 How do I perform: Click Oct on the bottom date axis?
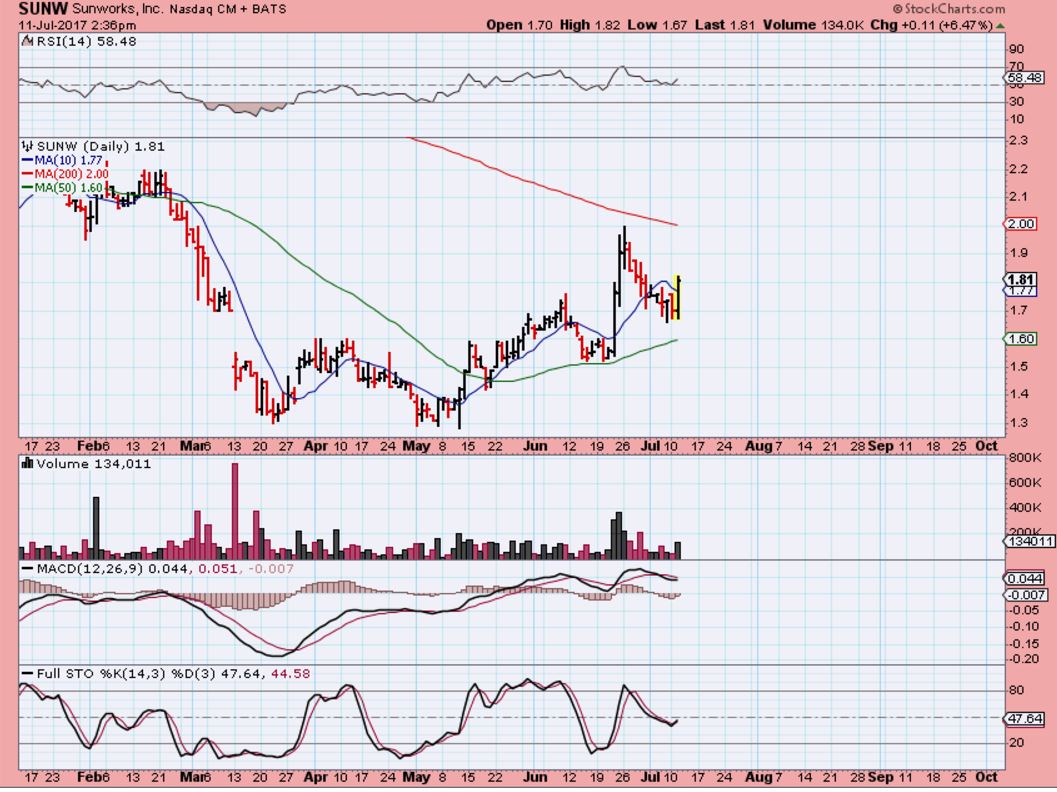coord(987,777)
